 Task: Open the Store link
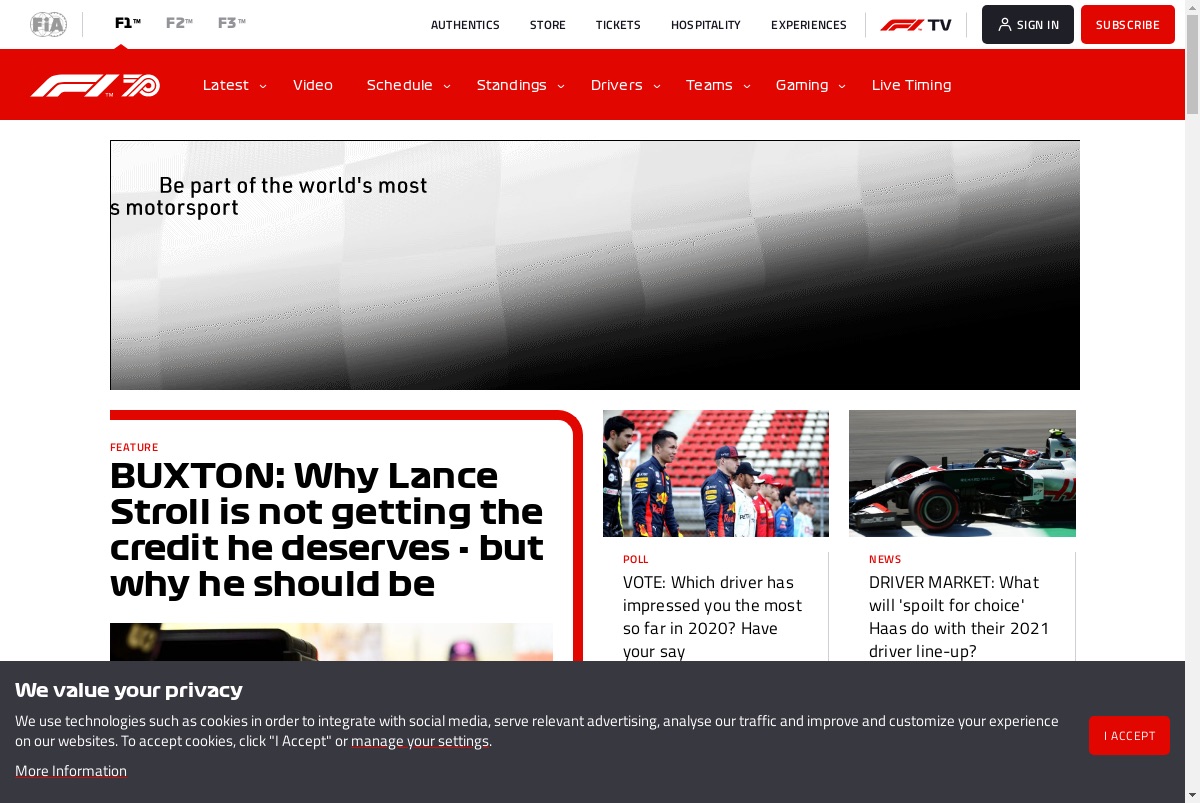(548, 25)
